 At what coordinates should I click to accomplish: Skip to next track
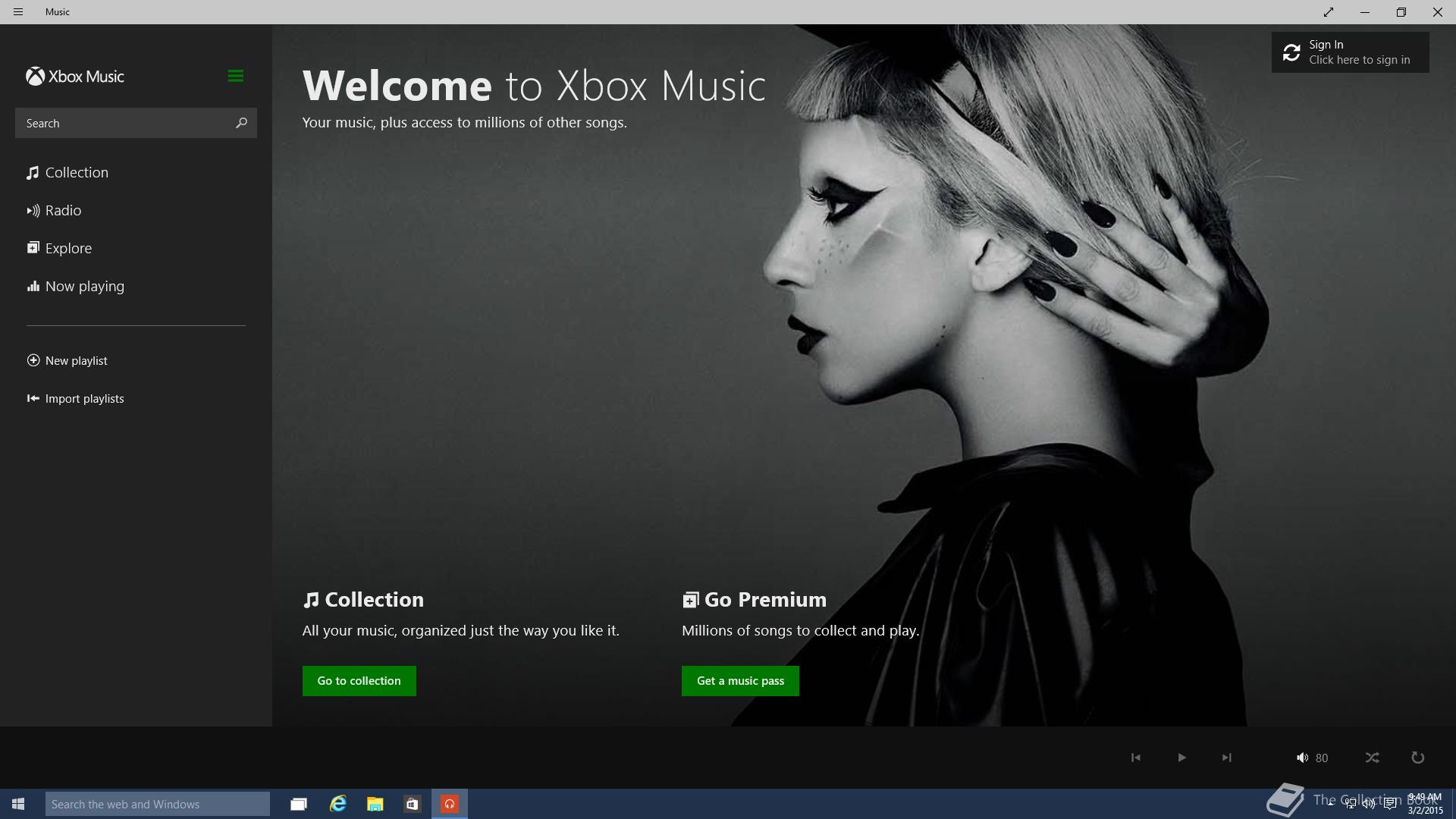(x=1226, y=758)
